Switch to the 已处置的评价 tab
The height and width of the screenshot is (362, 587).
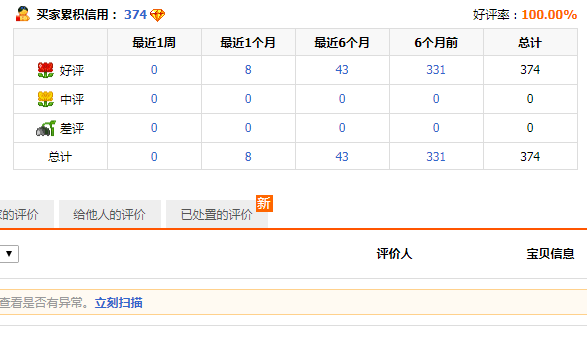coord(217,214)
